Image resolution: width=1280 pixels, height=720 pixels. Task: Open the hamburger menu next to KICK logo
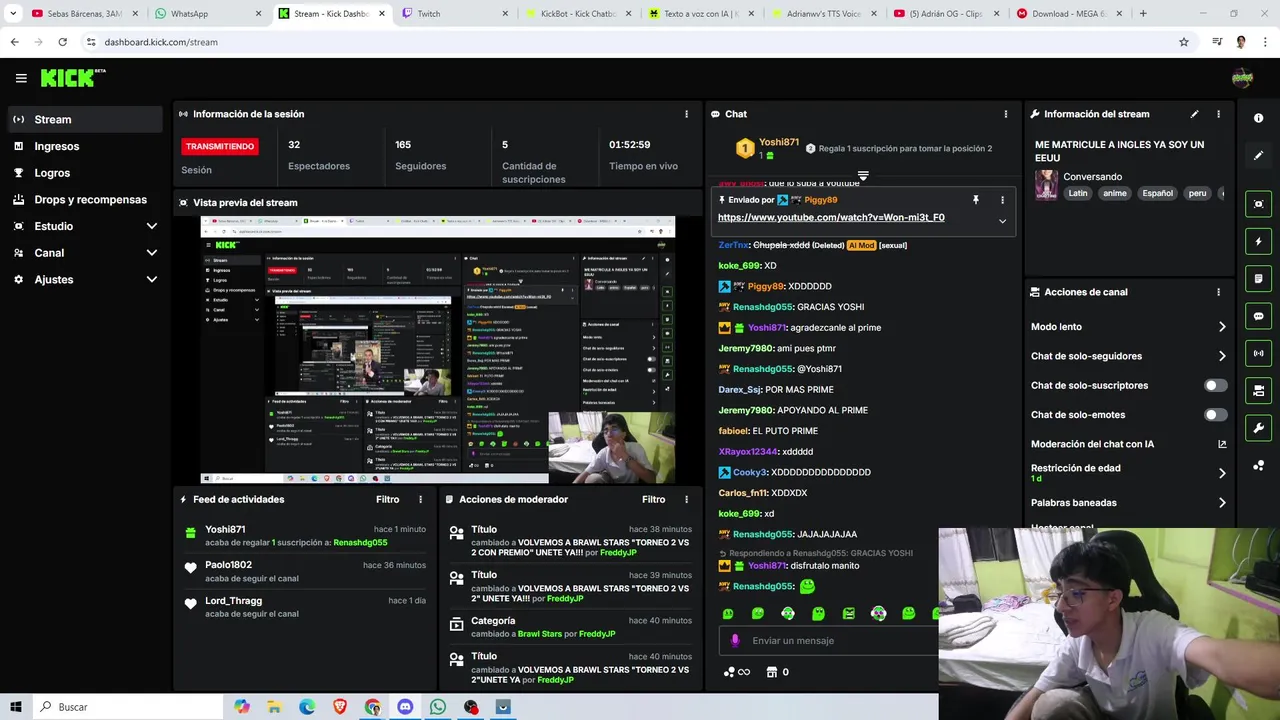coord(21,78)
